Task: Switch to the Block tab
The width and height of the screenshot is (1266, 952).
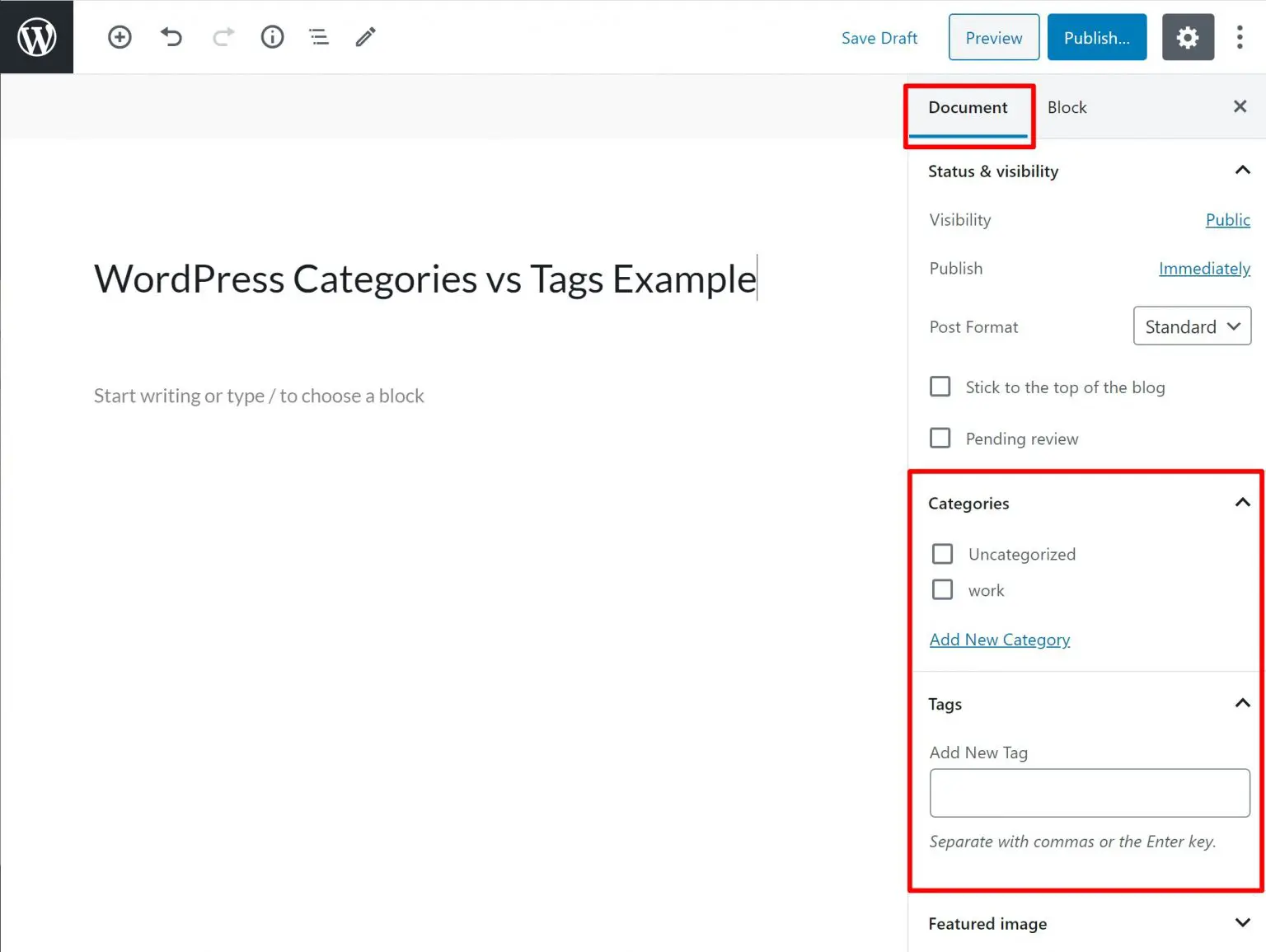Action: (x=1067, y=107)
